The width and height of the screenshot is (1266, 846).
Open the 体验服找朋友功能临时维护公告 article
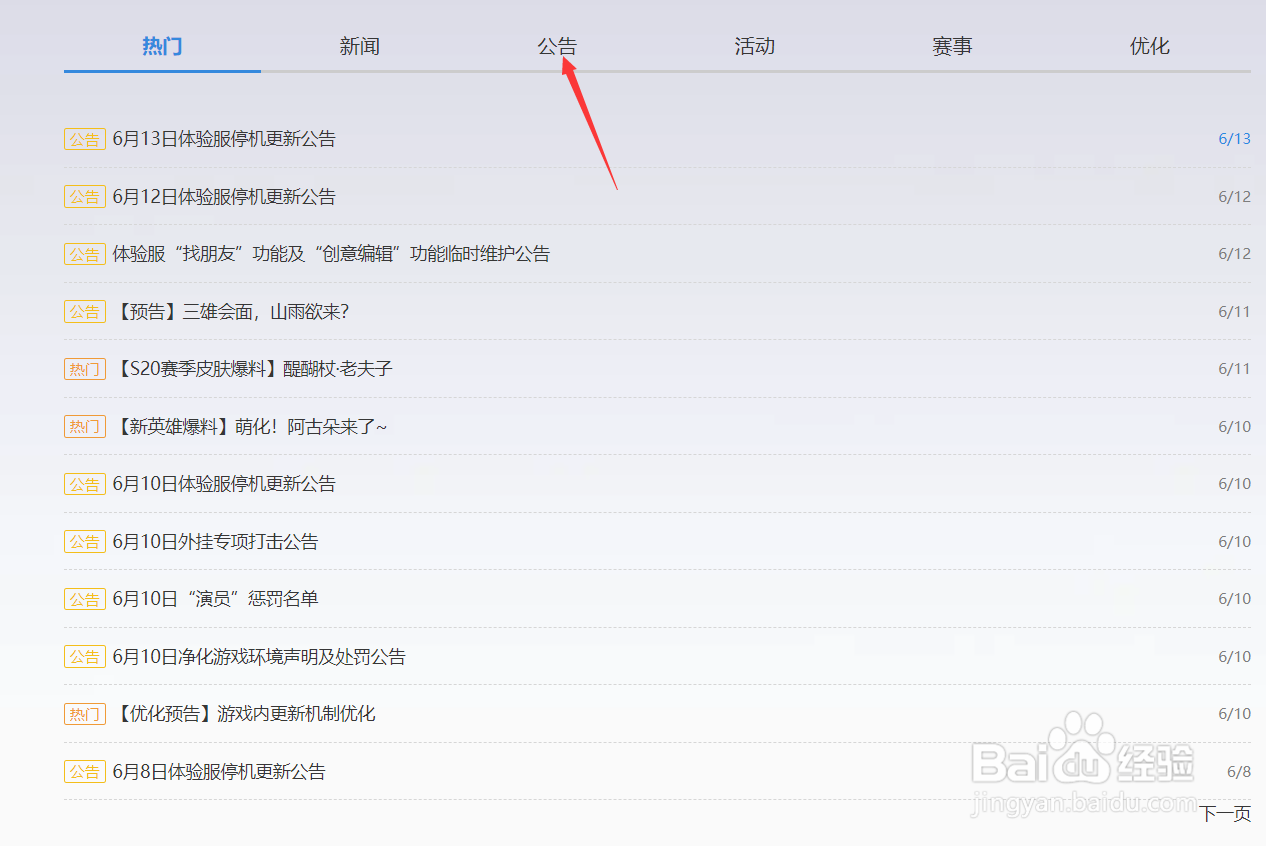tap(330, 254)
